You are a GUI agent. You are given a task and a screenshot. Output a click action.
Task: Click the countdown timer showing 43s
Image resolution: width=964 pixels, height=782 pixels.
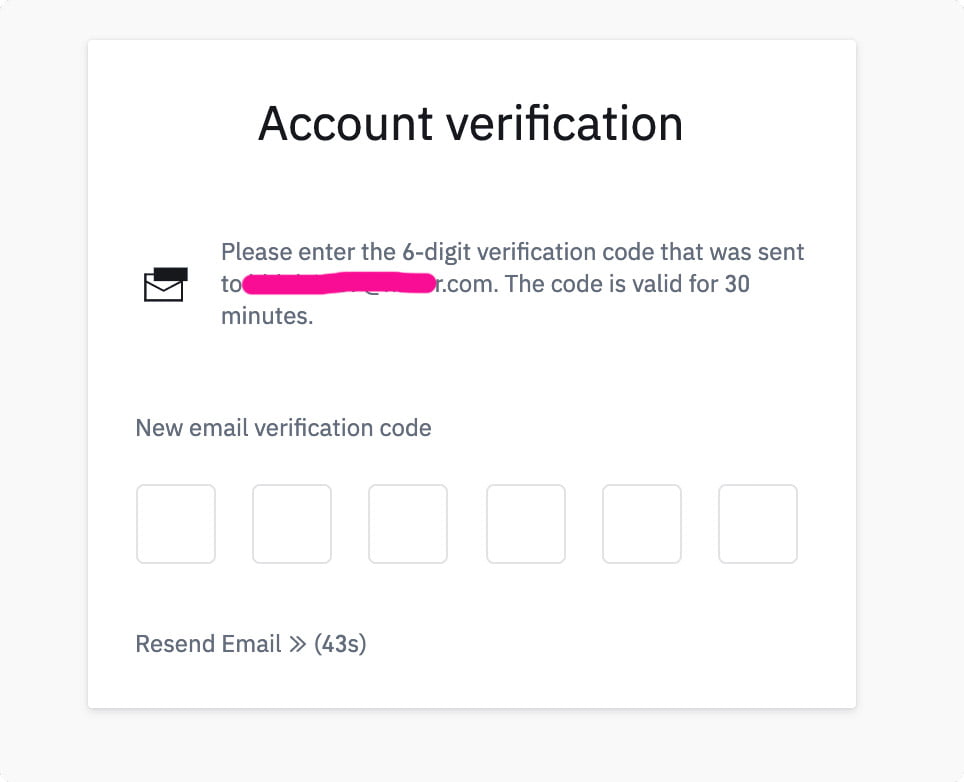click(x=342, y=644)
